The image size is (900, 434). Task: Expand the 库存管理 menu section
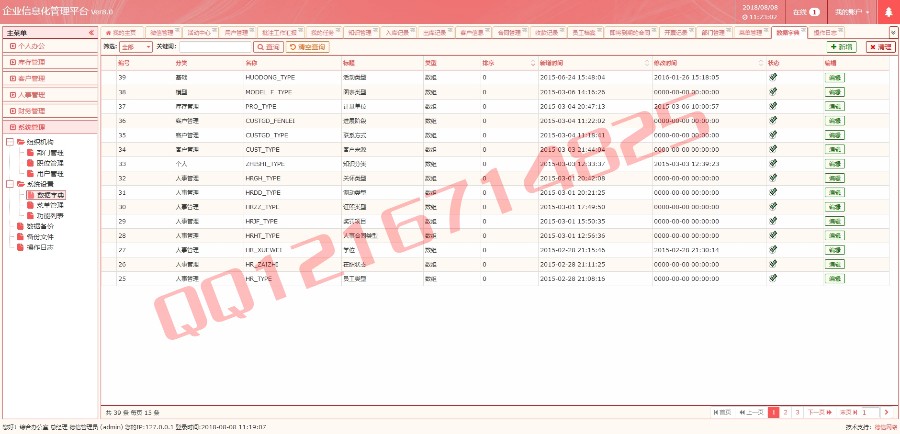click(x=50, y=61)
